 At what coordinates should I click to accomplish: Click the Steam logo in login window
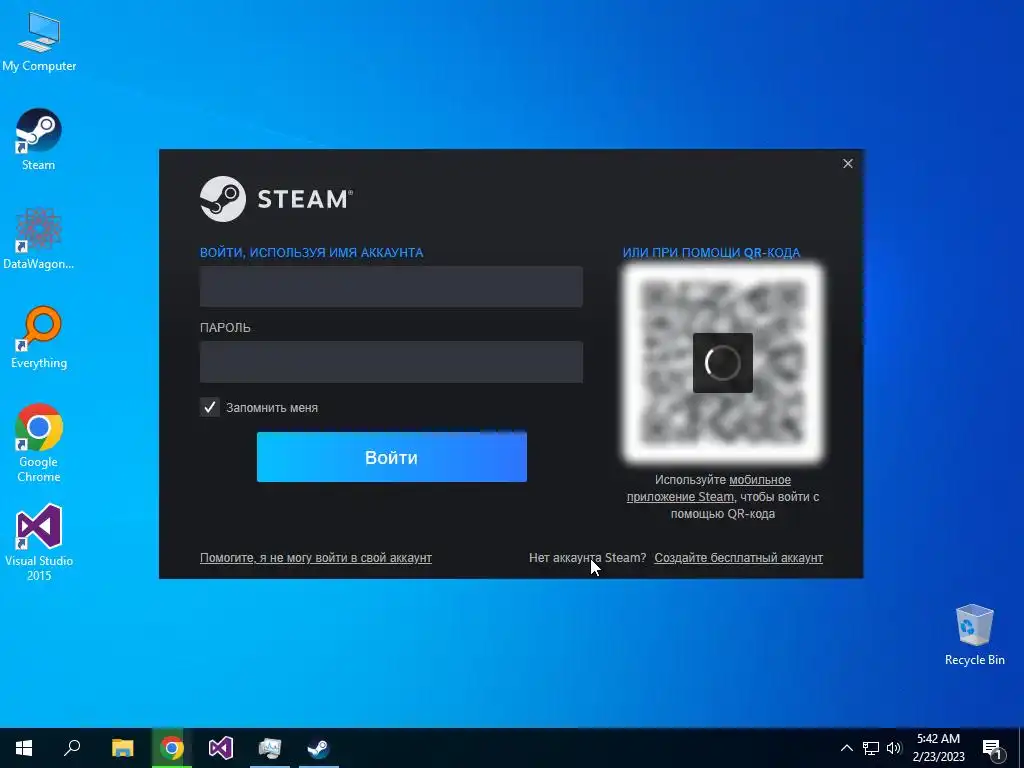276,199
